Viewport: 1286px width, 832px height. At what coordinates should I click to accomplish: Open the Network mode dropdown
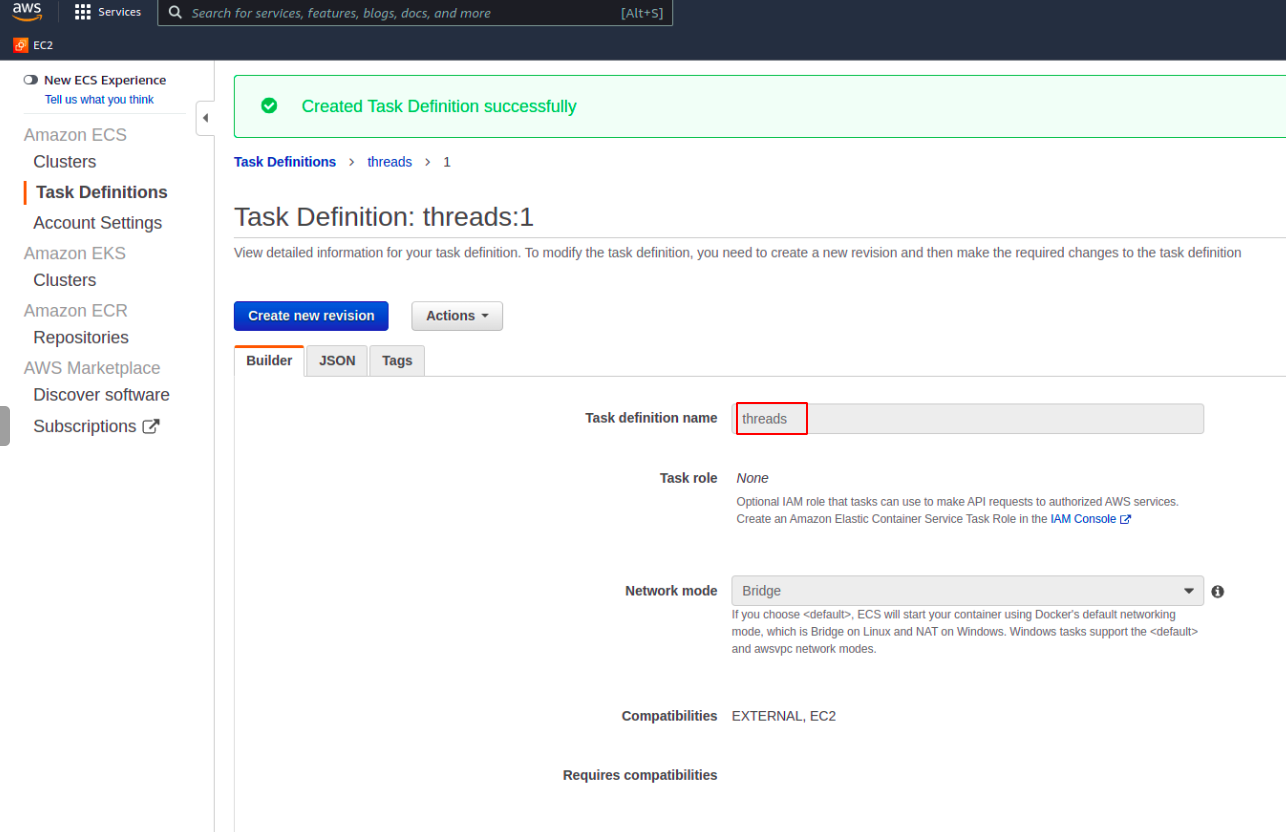click(1189, 591)
